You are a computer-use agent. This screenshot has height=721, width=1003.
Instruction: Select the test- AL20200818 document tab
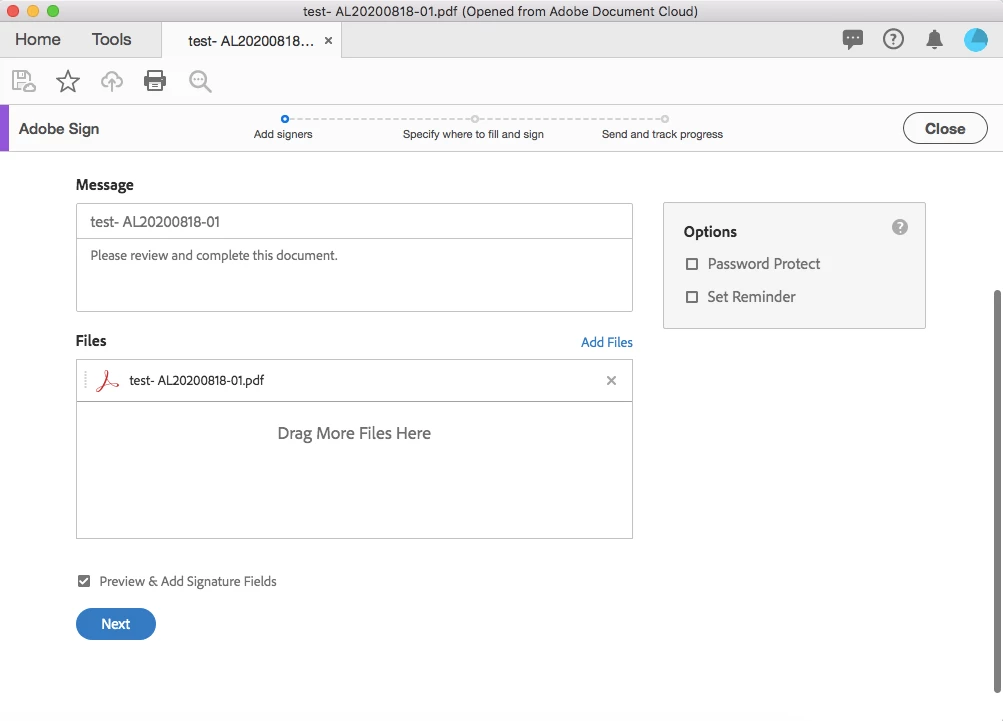251,41
